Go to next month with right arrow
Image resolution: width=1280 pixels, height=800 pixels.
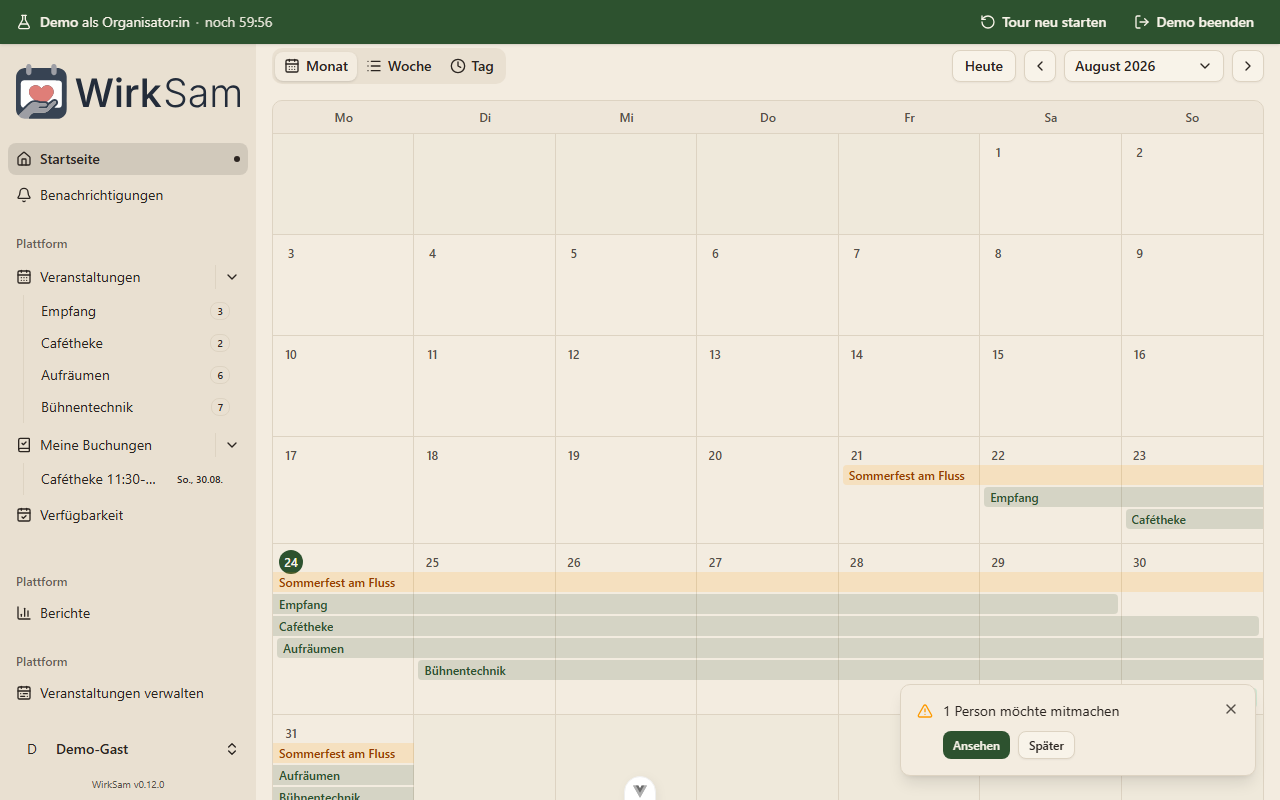point(1248,66)
